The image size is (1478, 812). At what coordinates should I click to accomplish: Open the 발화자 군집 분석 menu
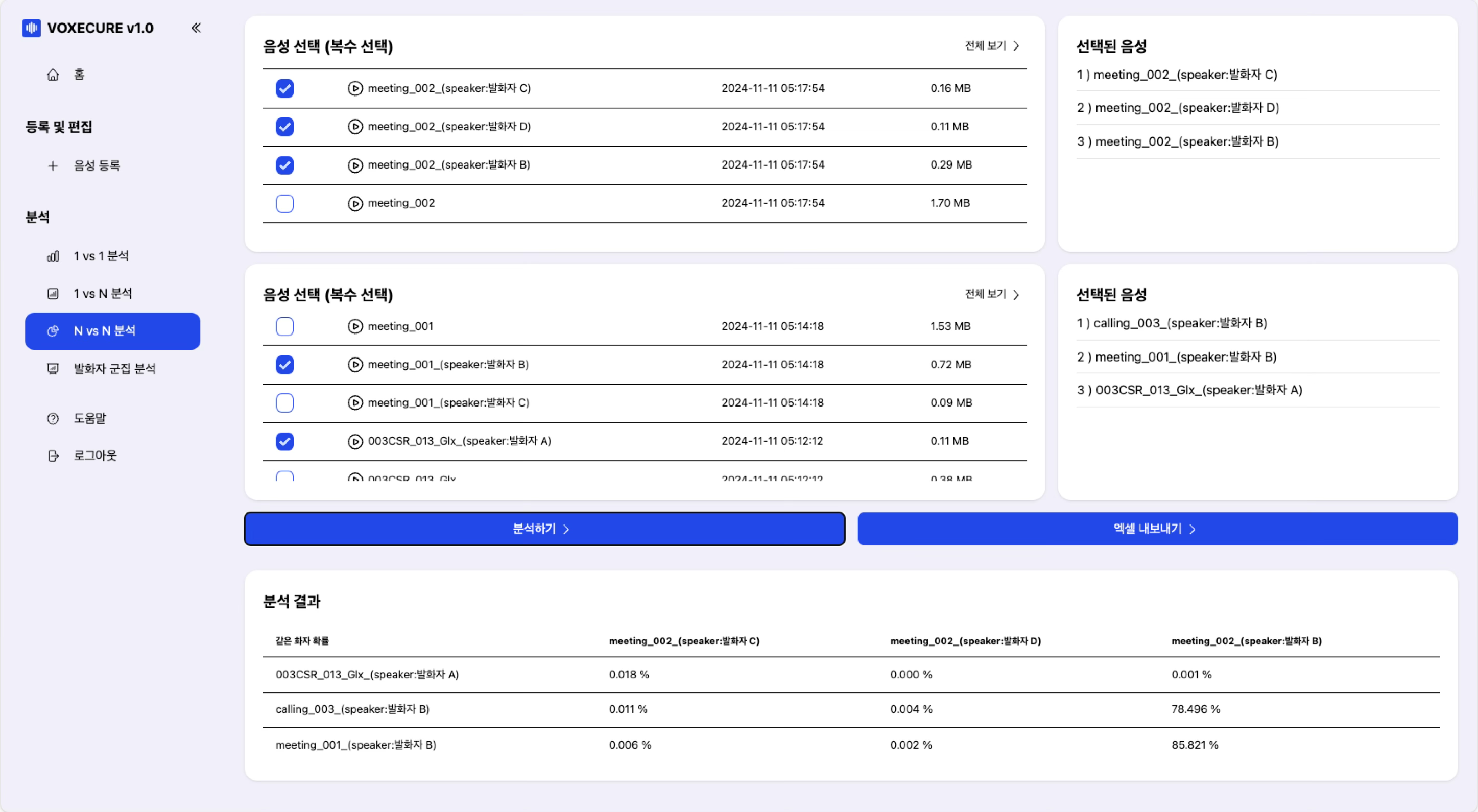point(114,368)
